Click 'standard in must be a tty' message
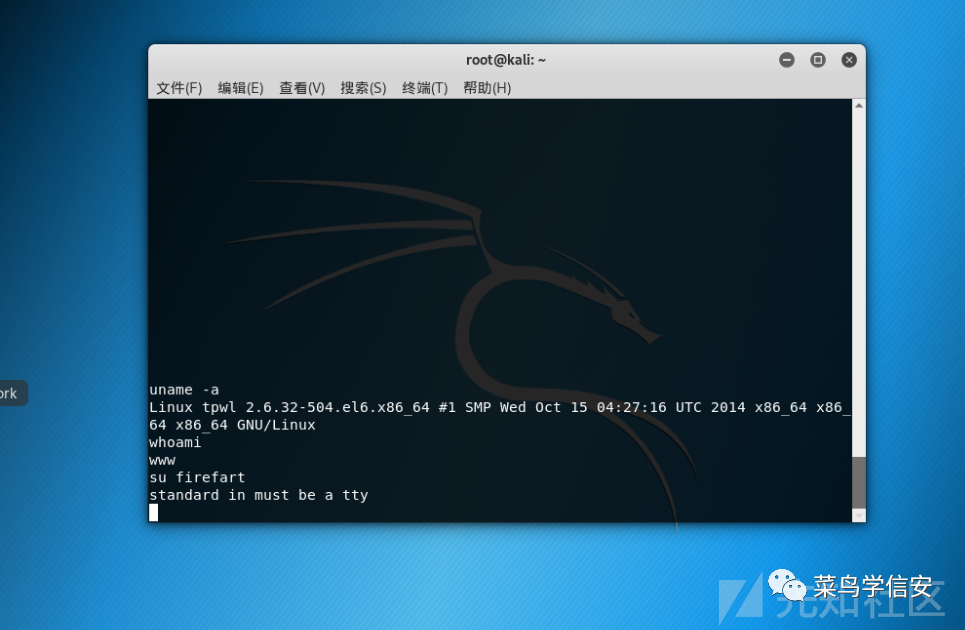Image resolution: width=965 pixels, height=630 pixels. 258,495
